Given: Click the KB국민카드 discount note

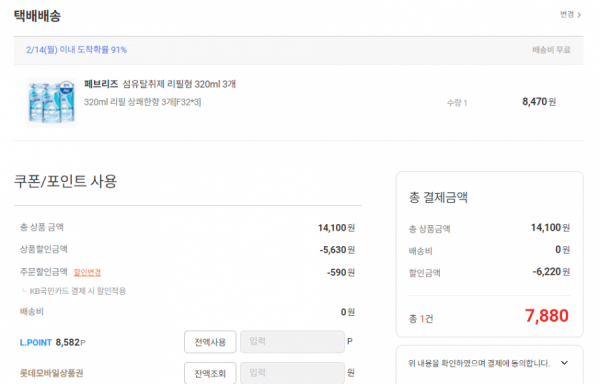Looking at the screenshot, I should (x=78, y=291).
